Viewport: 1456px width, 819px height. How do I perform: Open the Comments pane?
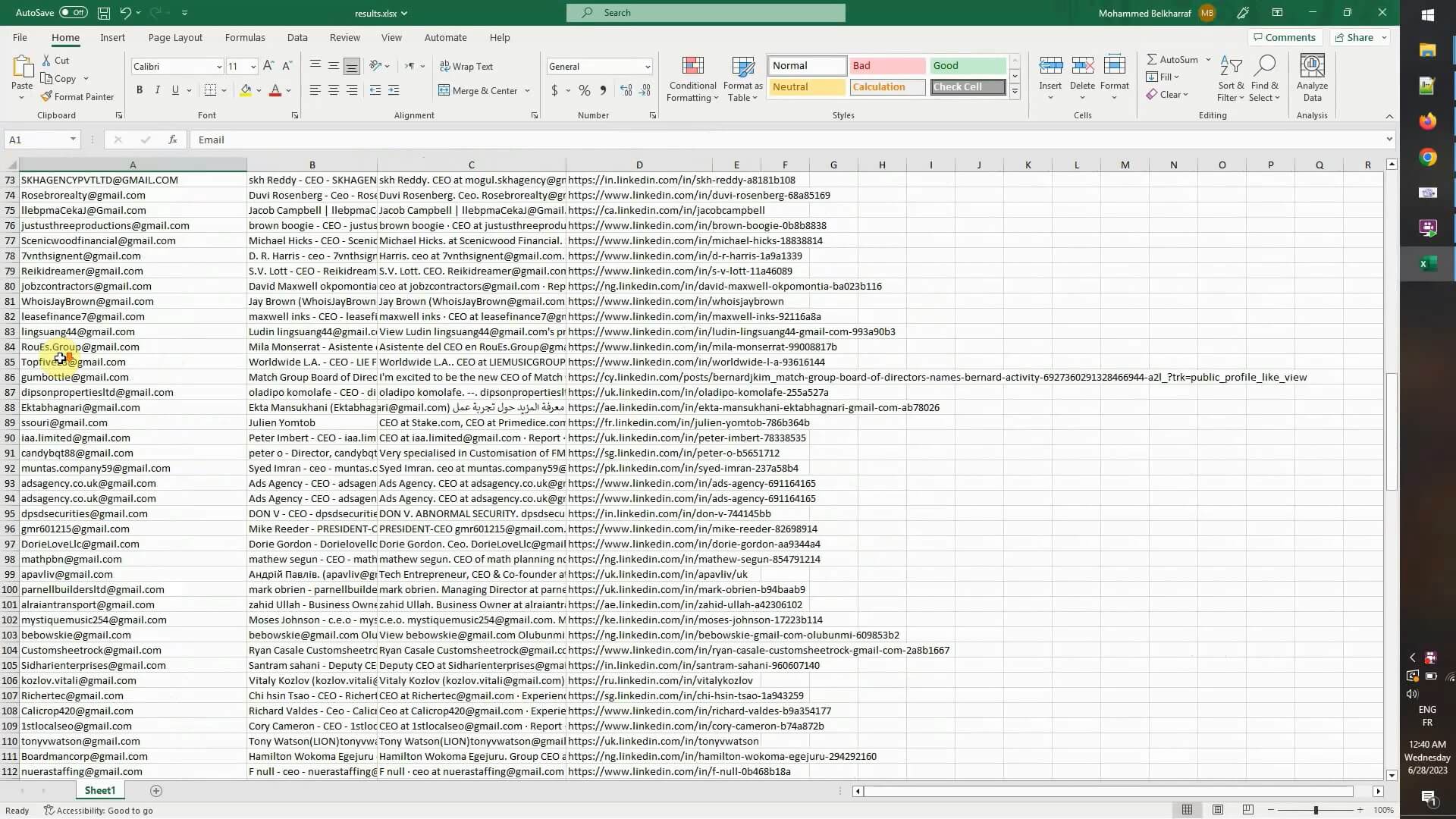[1284, 37]
